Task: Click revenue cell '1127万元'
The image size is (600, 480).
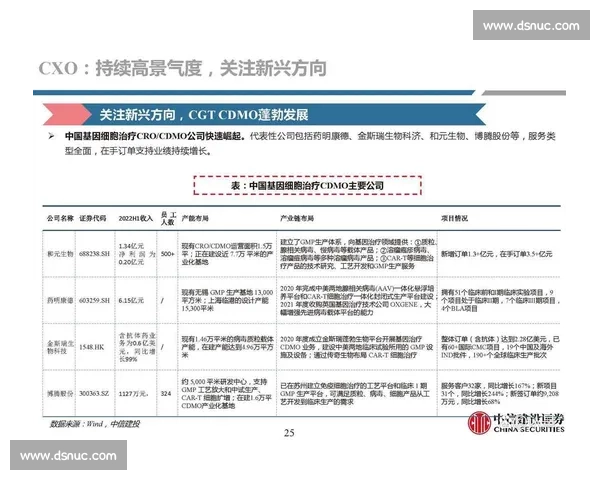Action: 134,393
